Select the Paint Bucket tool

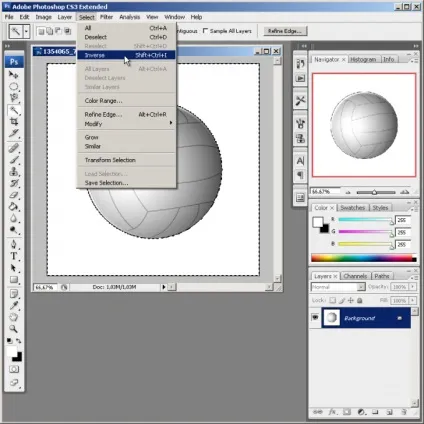tap(14, 207)
